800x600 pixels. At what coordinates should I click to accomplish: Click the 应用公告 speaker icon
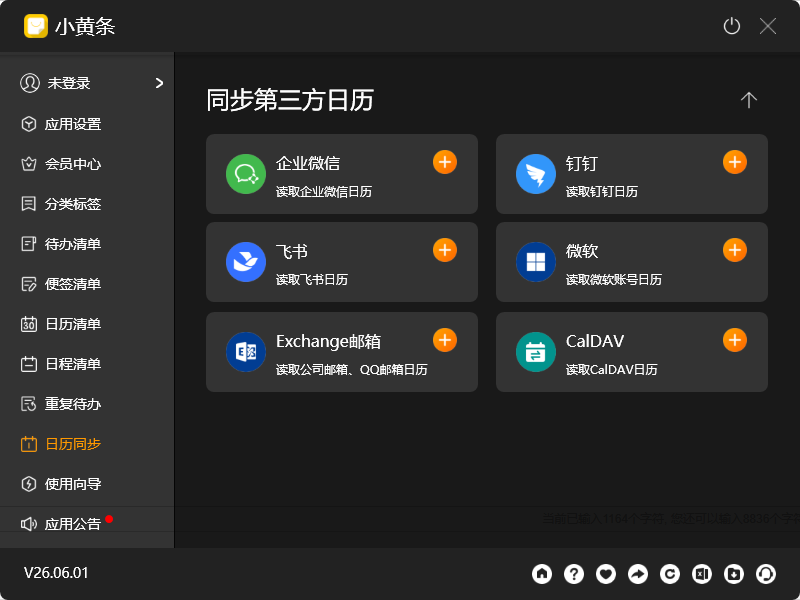29,524
